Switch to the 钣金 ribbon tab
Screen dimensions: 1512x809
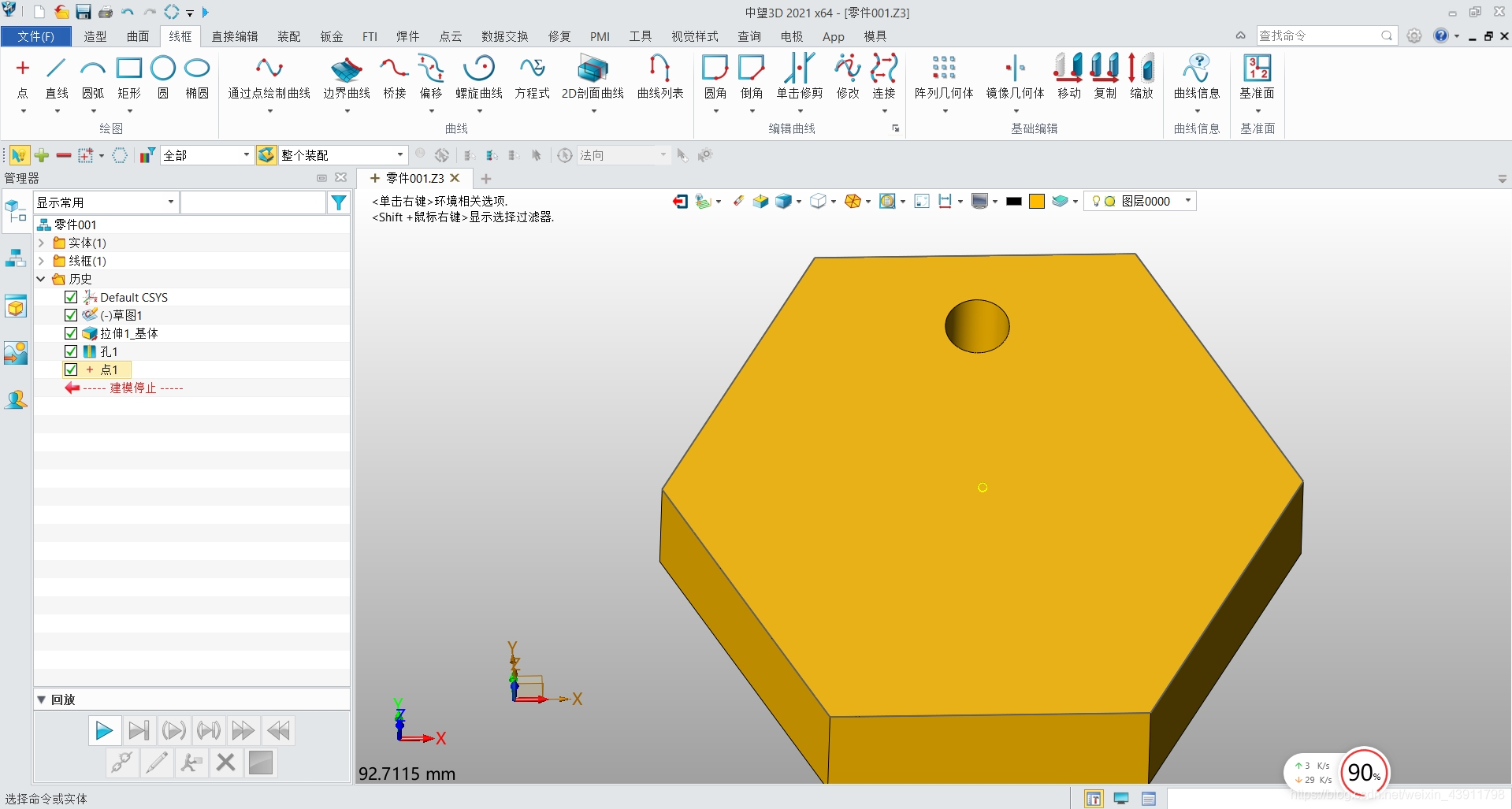(x=332, y=36)
